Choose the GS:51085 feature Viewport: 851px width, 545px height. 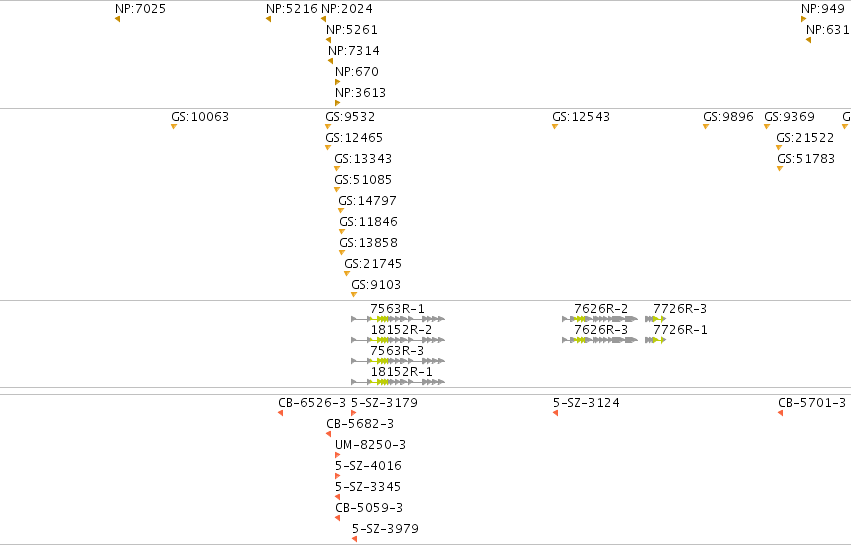[363, 180]
